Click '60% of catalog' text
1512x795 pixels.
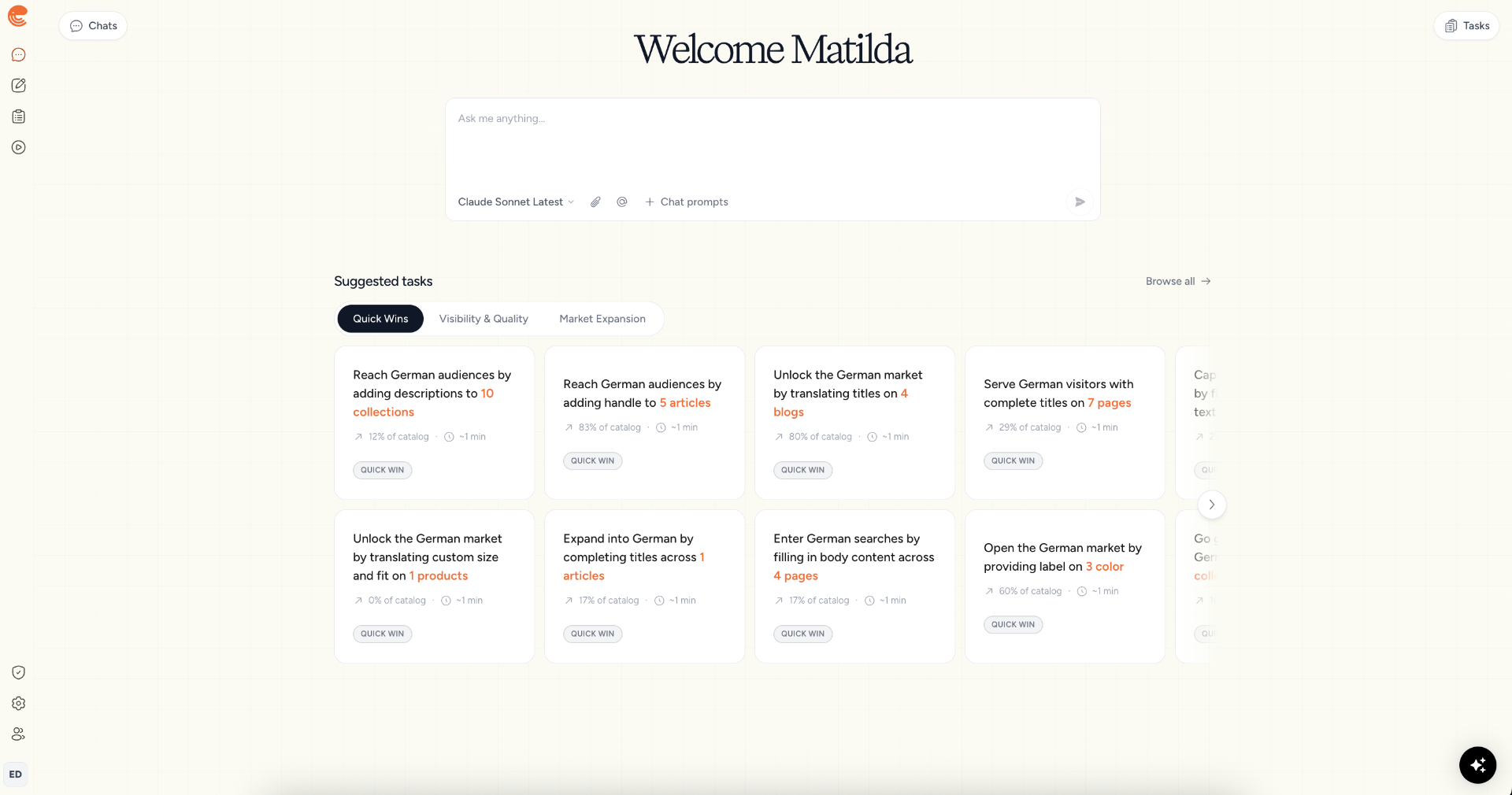(x=1030, y=591)
